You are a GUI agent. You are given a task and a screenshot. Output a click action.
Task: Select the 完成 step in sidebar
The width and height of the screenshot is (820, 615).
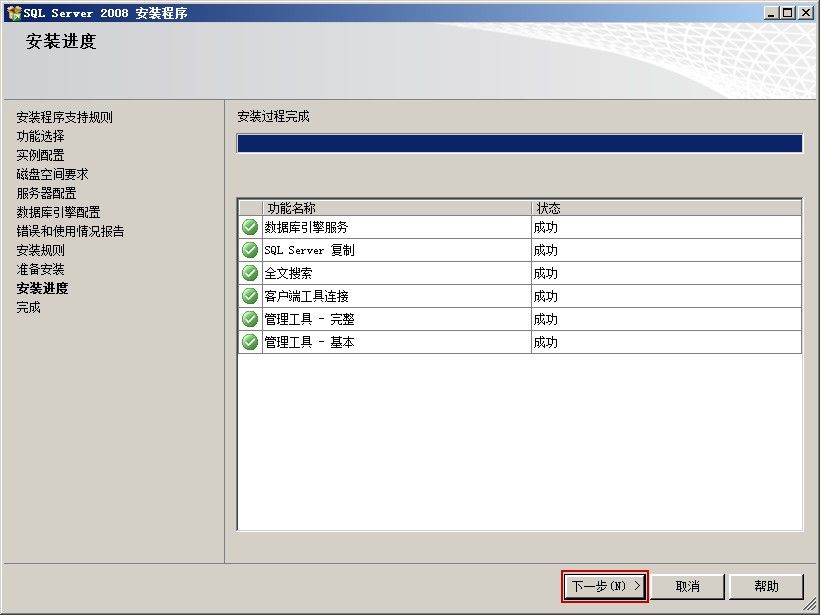point(28,308)
